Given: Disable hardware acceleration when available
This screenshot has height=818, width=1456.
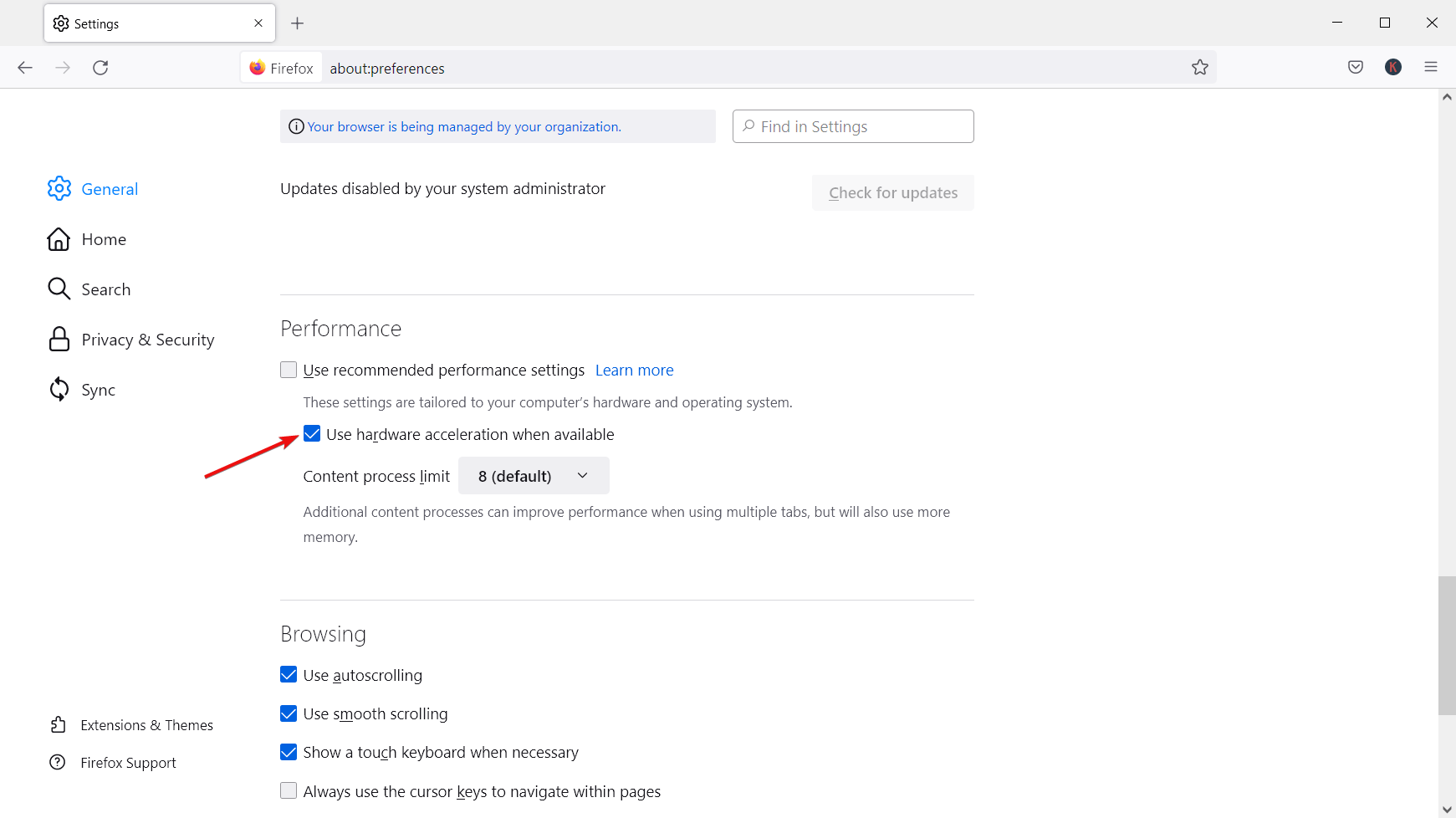Looking at the screenshot, I should coord(312,433).
